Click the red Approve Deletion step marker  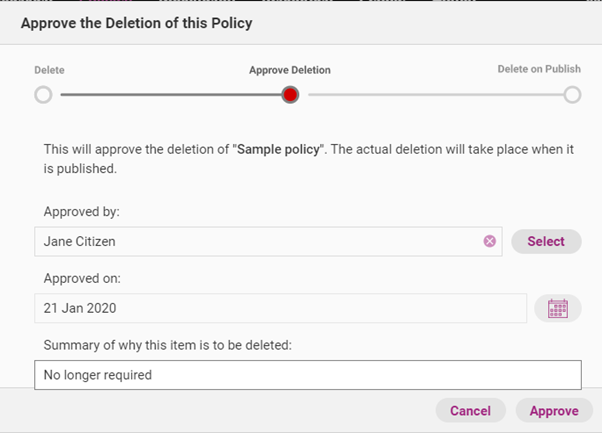(x=290, y=95)
